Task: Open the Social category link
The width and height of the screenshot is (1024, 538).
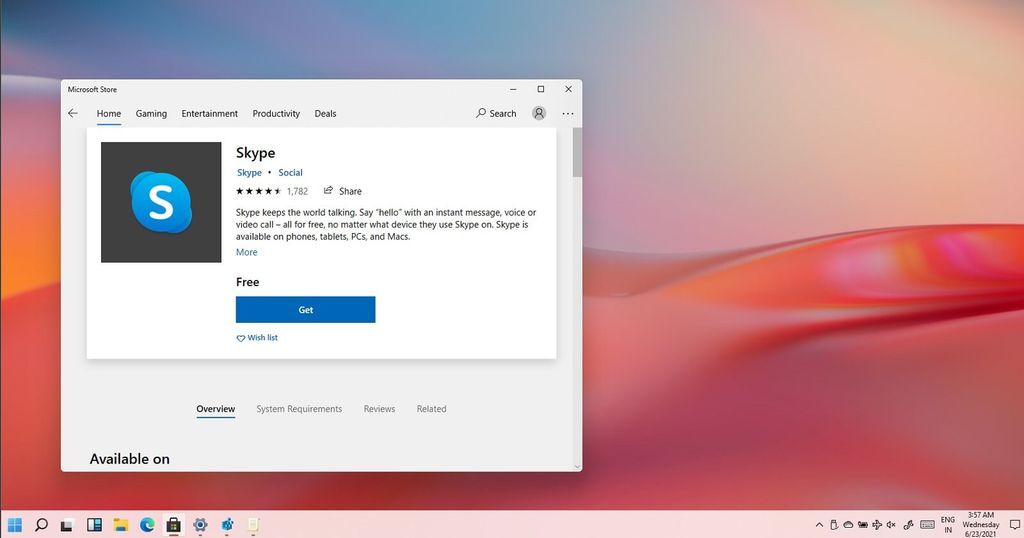Action: click(x=290, y=173)
